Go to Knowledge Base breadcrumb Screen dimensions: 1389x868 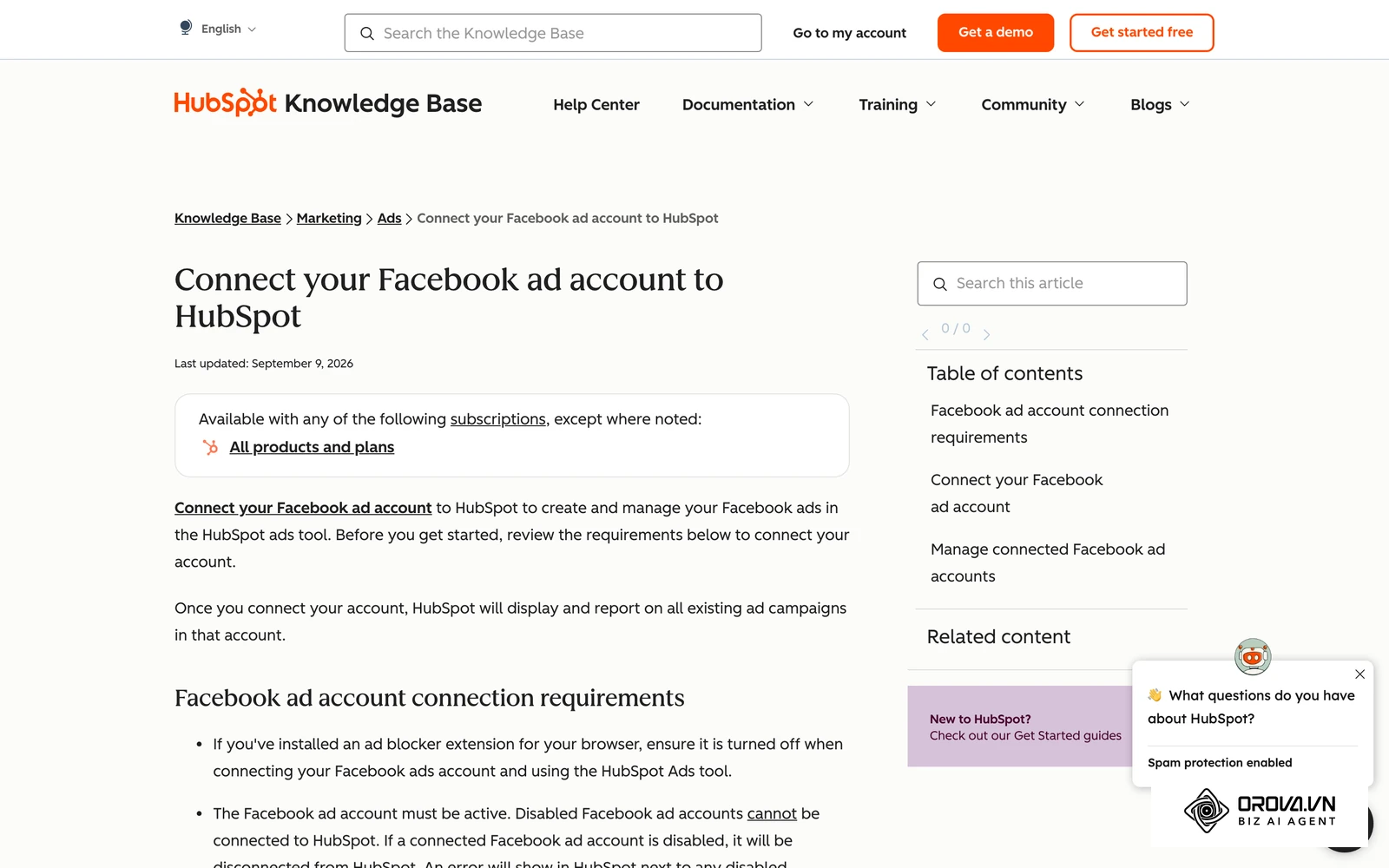click(x=227, y=218)
